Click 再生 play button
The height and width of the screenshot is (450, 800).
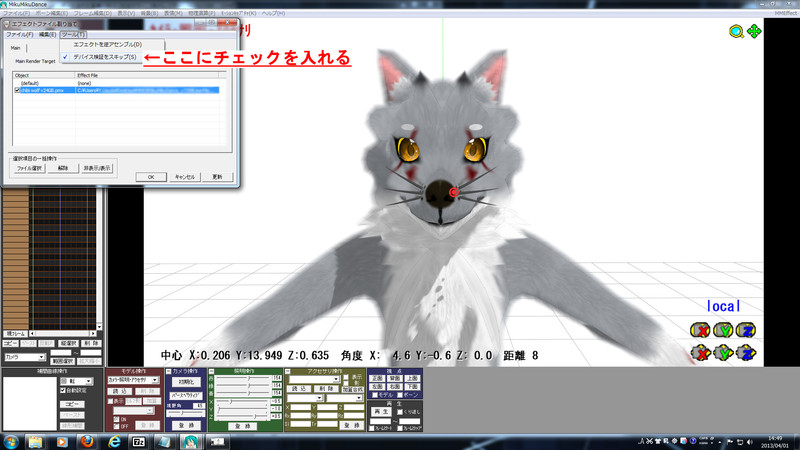(381, 411)
